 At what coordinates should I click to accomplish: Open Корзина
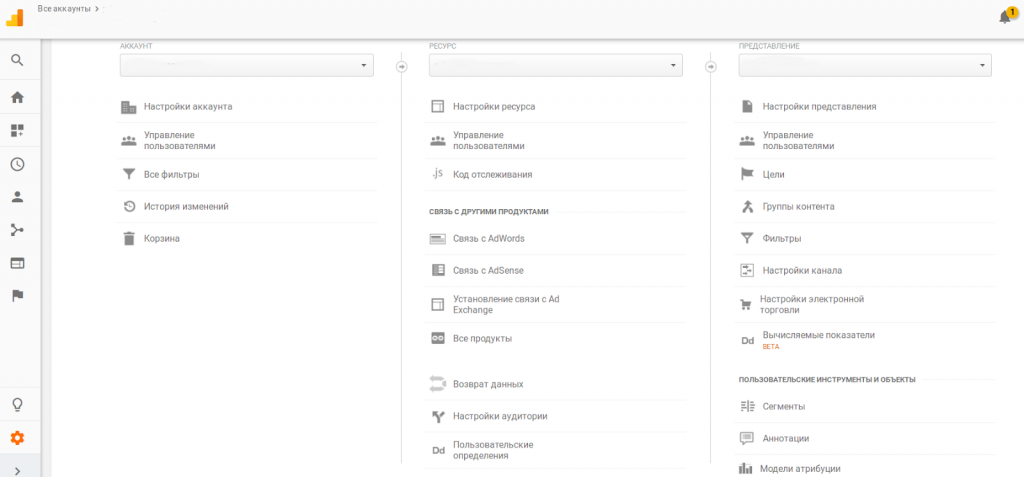click(162, 238)
